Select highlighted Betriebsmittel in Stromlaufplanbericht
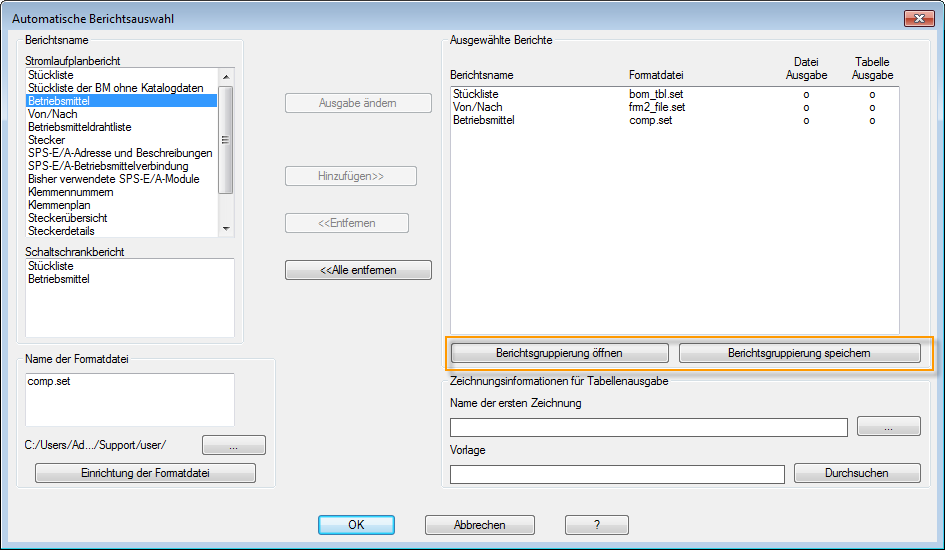The width and height of the screenshot is (945, 550). click(x=121, y=101)
